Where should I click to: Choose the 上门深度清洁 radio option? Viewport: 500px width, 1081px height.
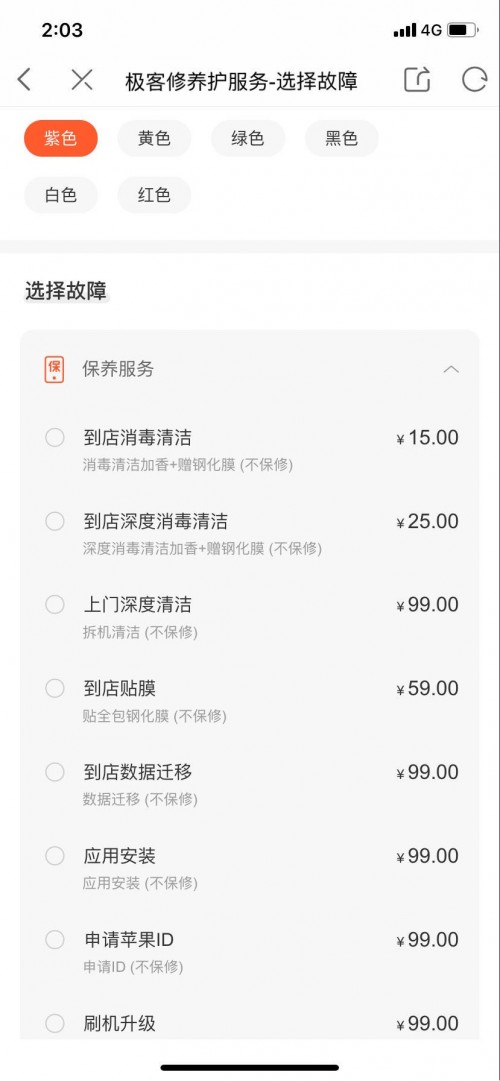pyautogui.click(x=54, y=605)
